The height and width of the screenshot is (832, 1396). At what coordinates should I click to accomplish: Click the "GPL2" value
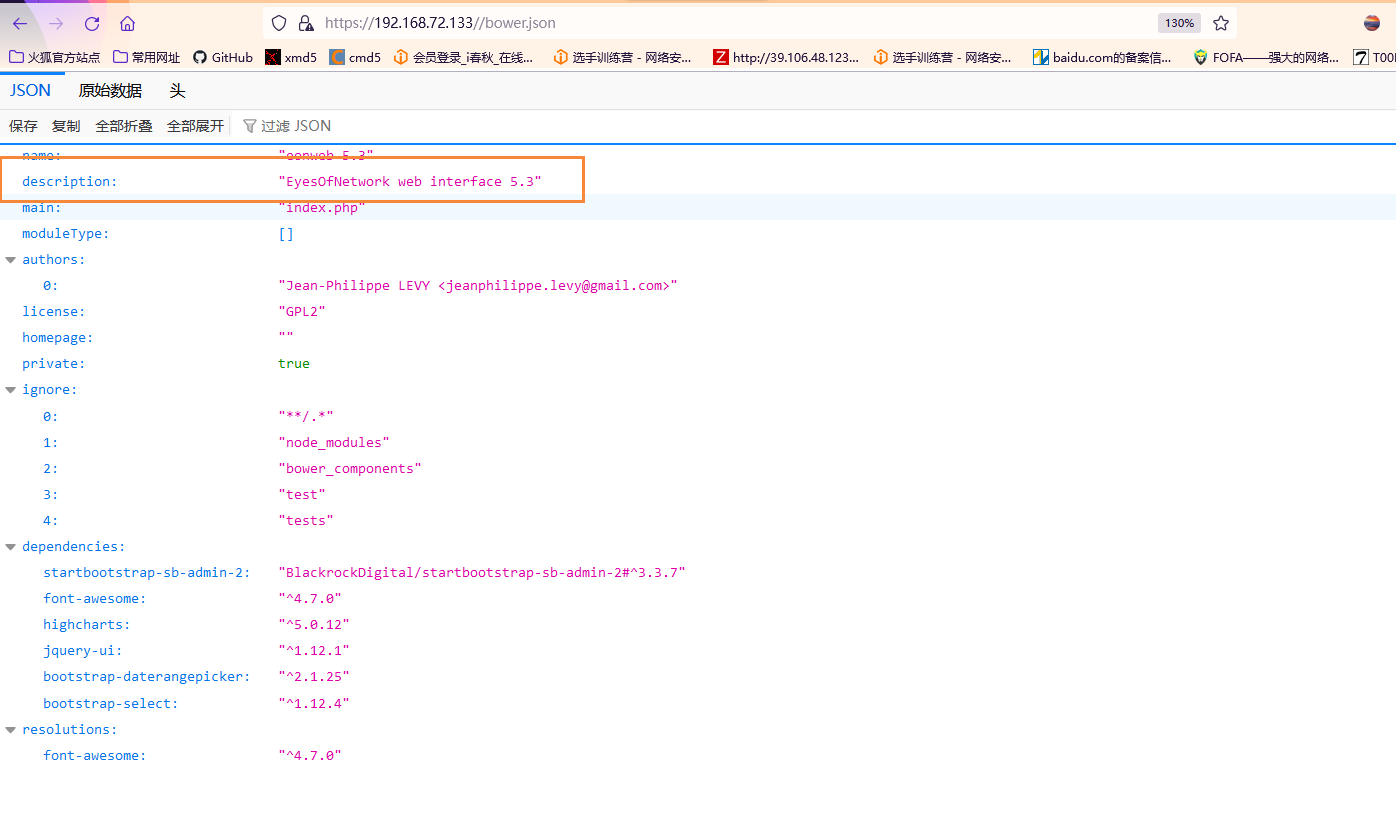[x=302, y=312]
